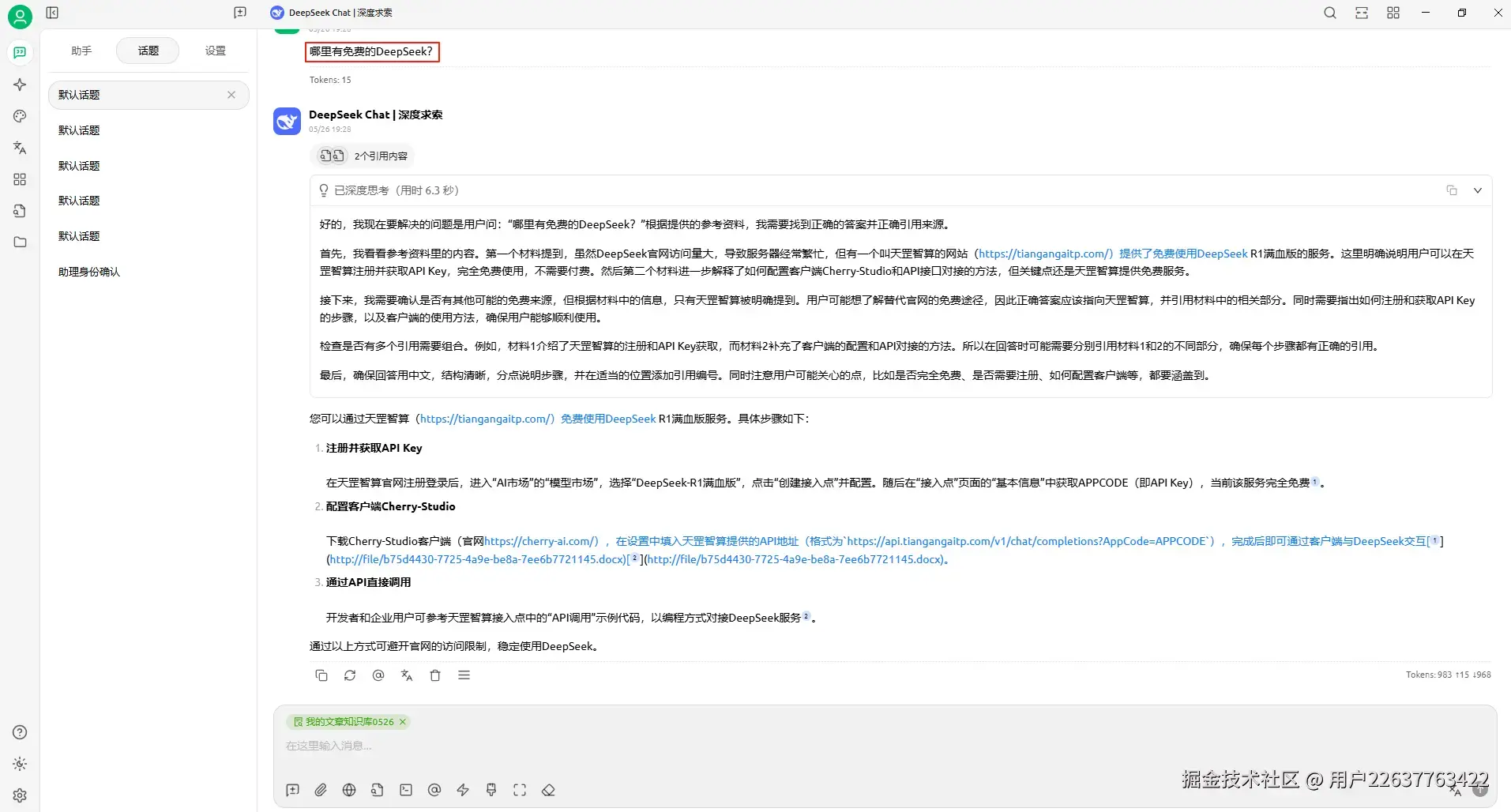This screenshot has width=1511, height=812.
Task: Click new topic icon in input toolbar
Action: (292, 790)
